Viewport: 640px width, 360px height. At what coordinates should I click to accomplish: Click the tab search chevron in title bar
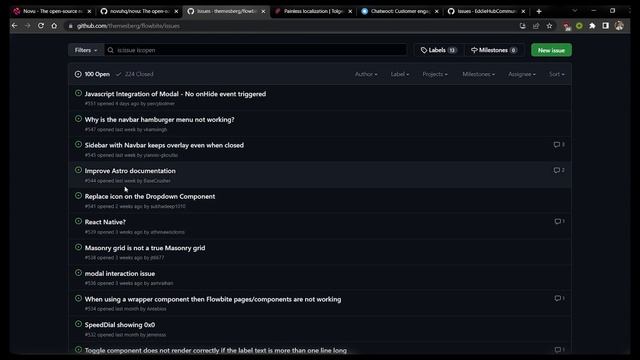tap(575, 11)
